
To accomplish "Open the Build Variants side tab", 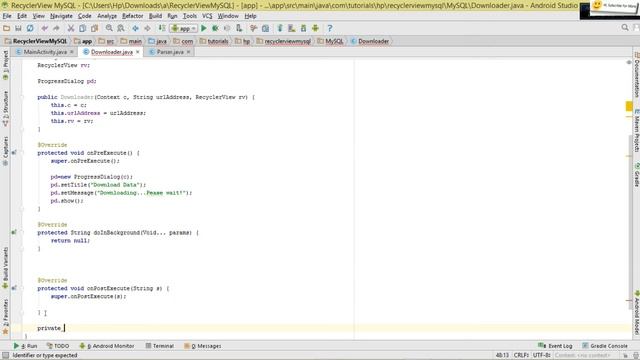I will pos(5,267).
